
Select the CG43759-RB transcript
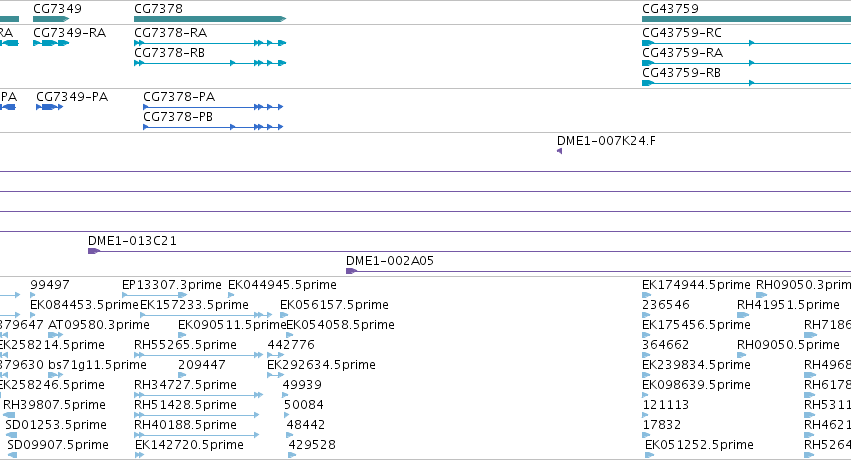click(746, 83)
